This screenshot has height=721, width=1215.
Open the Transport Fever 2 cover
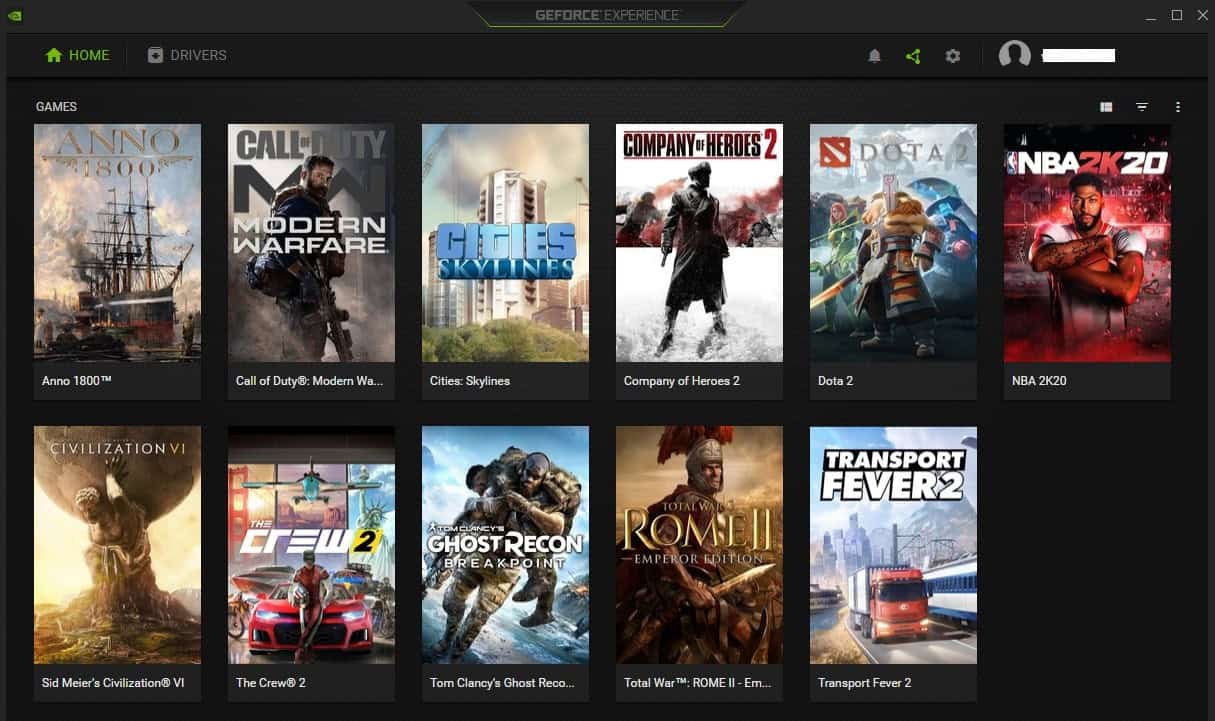pos(893,545)
